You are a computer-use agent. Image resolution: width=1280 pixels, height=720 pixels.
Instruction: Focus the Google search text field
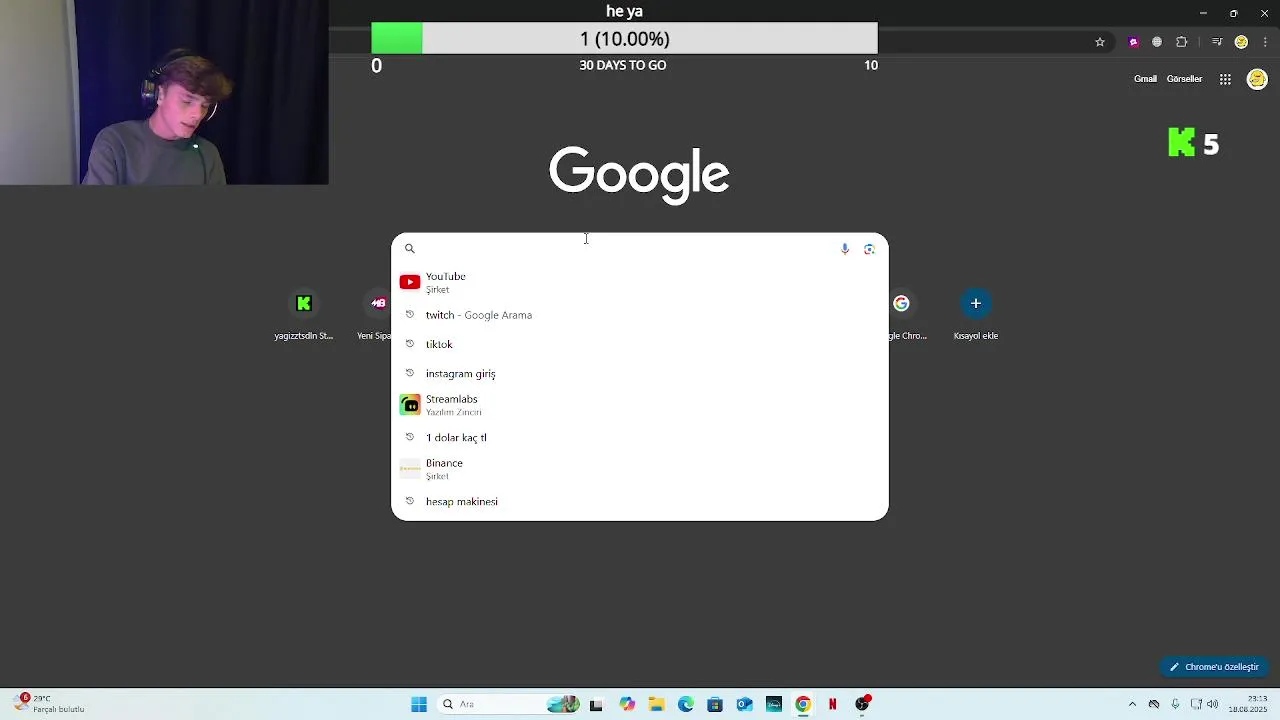click(x=625, y=249)
